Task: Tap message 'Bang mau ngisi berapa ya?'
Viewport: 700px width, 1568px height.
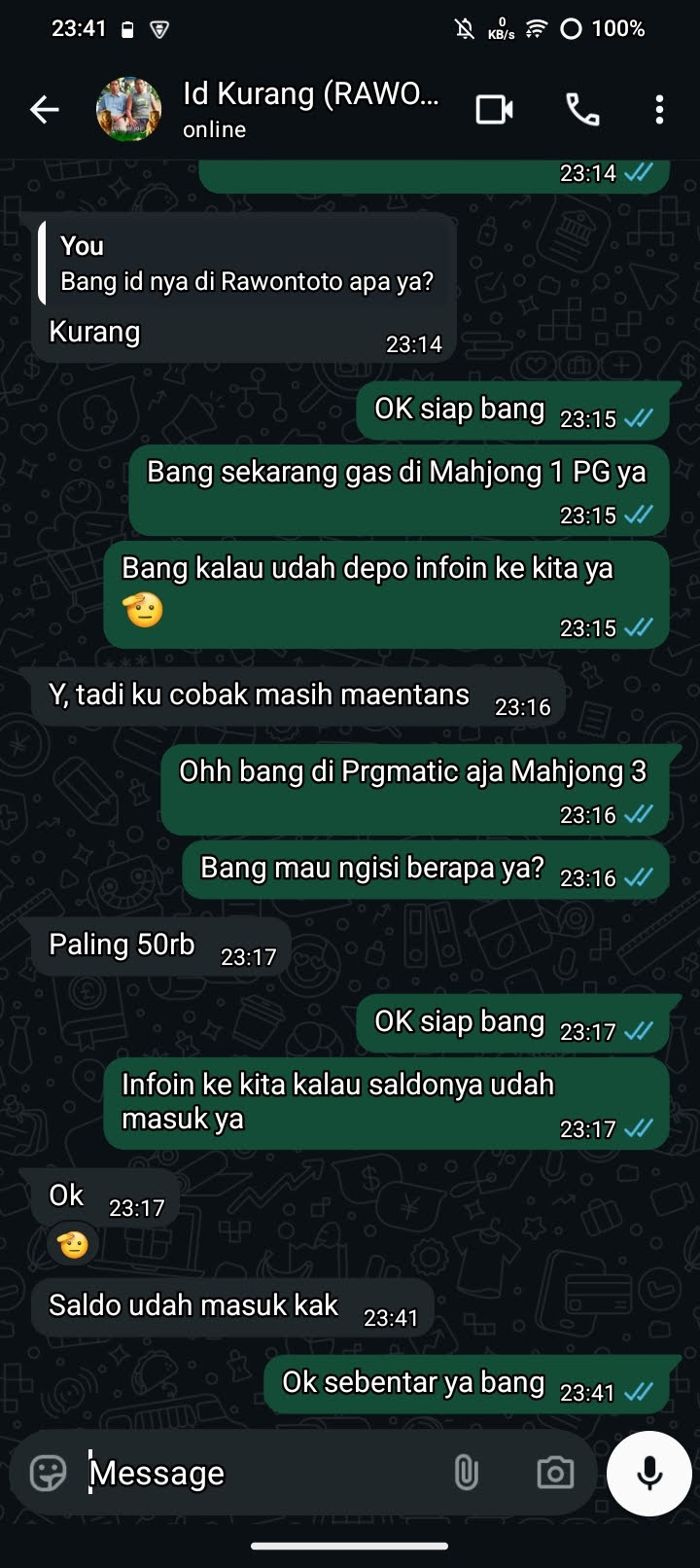Action: [x=426, y=870]
